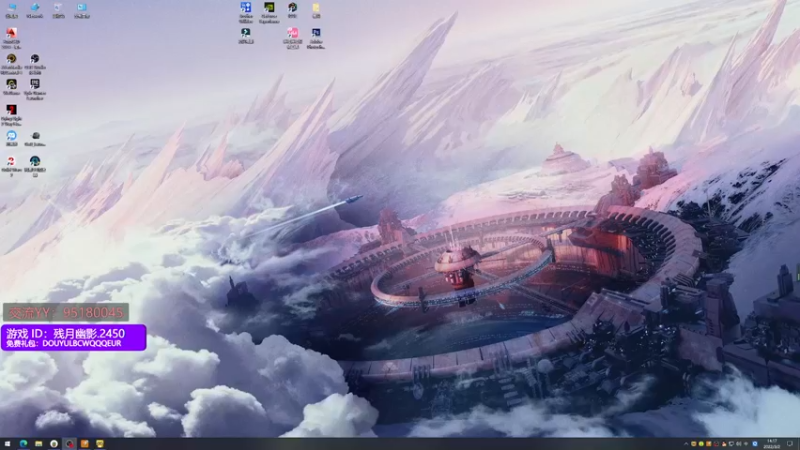Open the red circular app on taskbar

pos(69,444)
